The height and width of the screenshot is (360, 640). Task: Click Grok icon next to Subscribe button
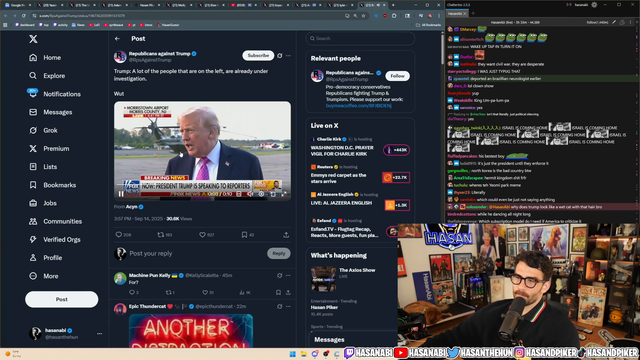tap(280, 56)
